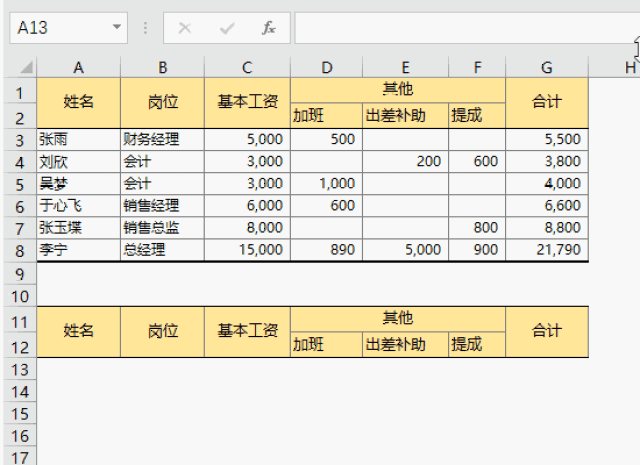Image resolution: width=640 pixels, height=465 pixels.
Task: Select column G header
Action: pyautogui.click(x=547, y=67)
